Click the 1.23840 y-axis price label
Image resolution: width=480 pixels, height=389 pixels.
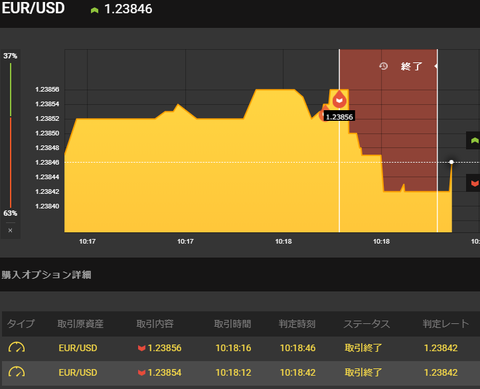pos(47,206)
